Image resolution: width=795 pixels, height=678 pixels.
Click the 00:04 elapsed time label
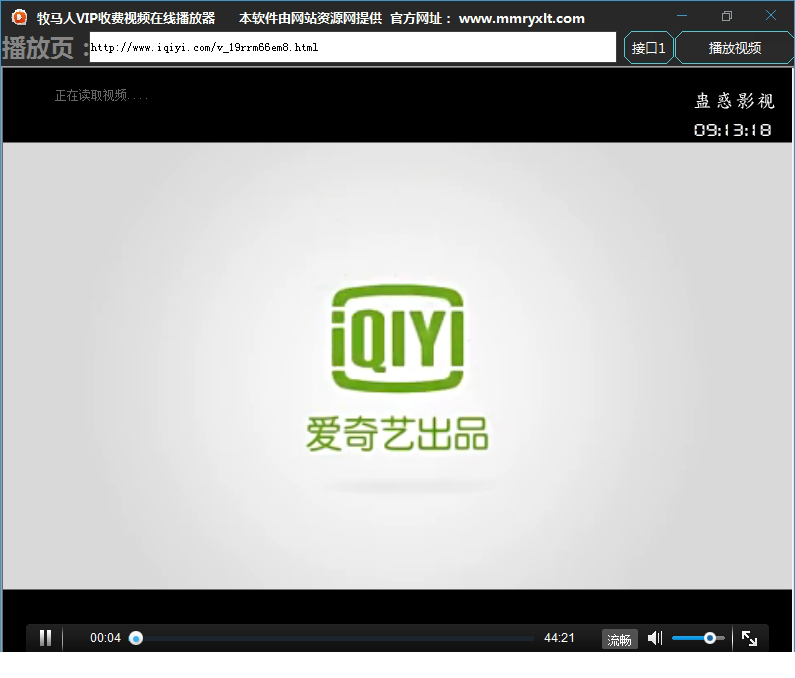point(105,637)
